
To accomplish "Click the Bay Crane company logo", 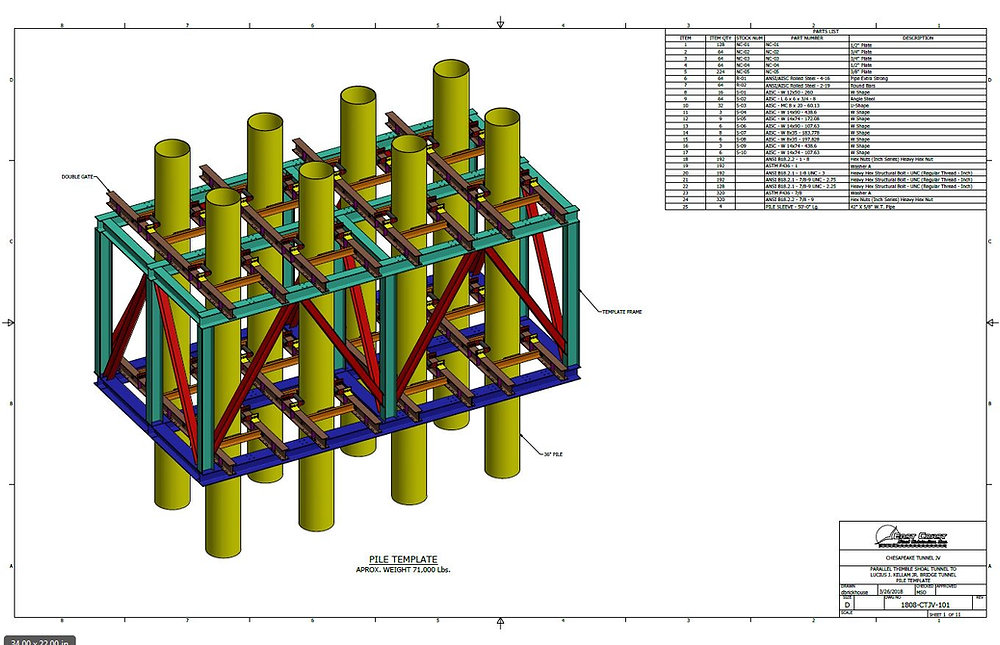I will click(x=912, y=536).
